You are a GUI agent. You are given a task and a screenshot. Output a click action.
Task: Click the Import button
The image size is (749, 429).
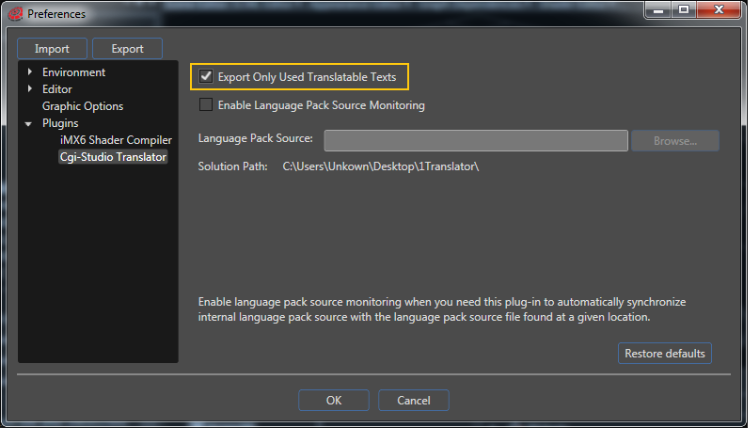point(52,49)
